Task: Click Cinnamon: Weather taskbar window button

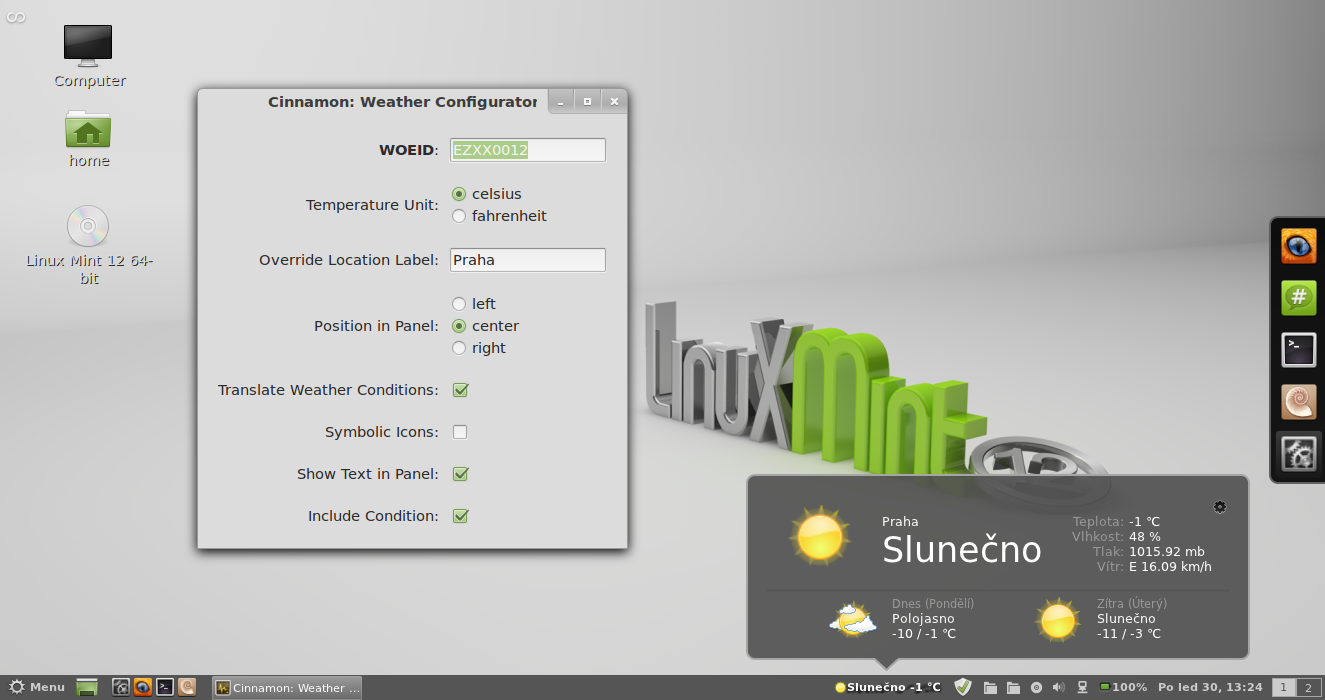Action: 287,687
